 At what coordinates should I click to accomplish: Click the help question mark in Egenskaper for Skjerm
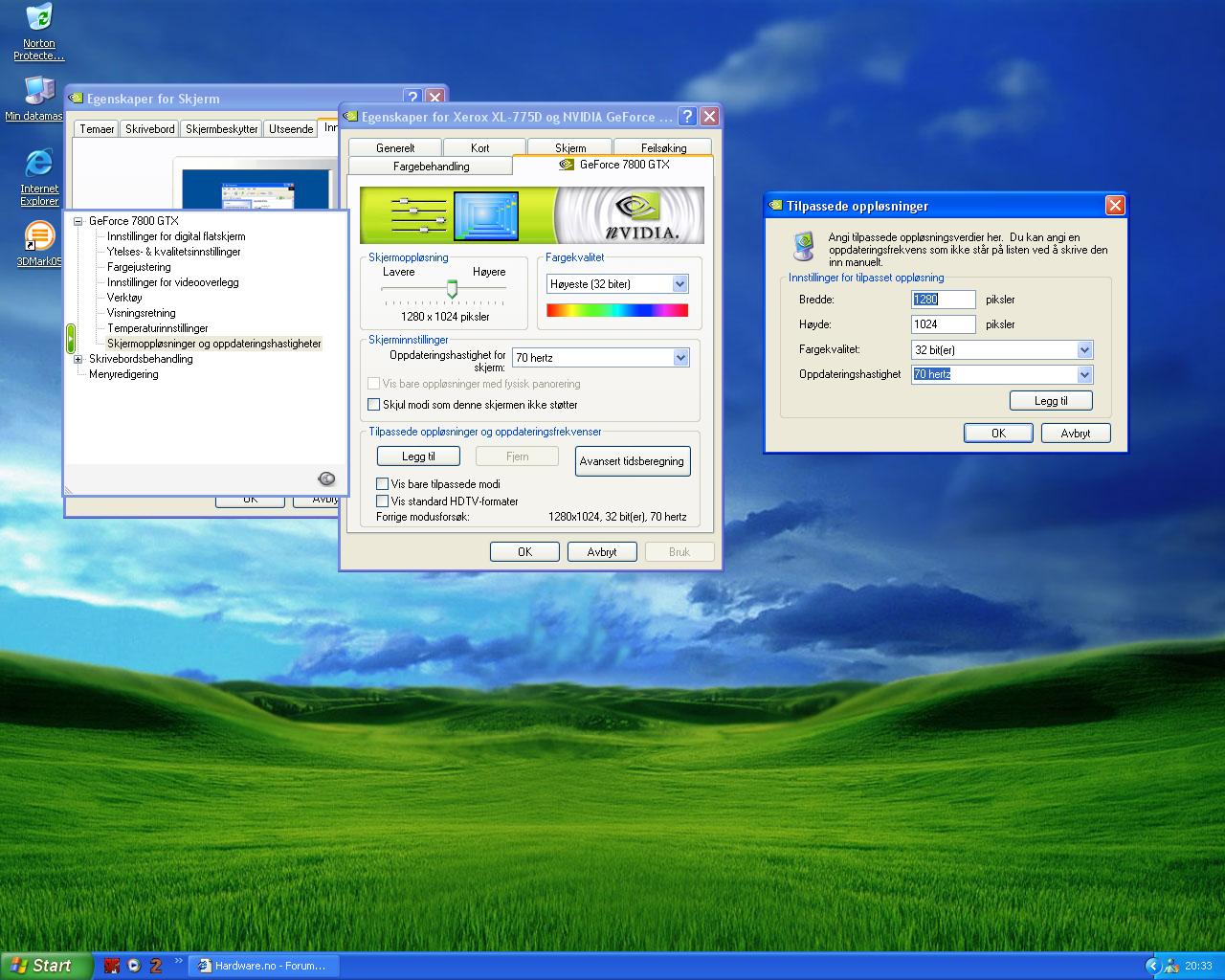pyautogui.click(x=412, y=98)
